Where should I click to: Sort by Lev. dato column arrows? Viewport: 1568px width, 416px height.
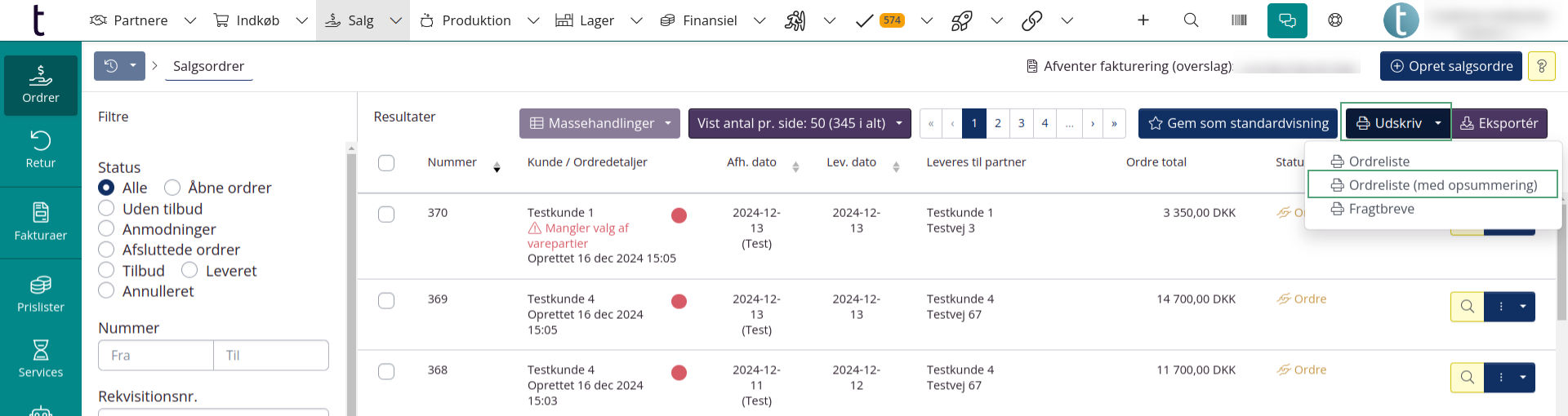click(x=896, y=167)
